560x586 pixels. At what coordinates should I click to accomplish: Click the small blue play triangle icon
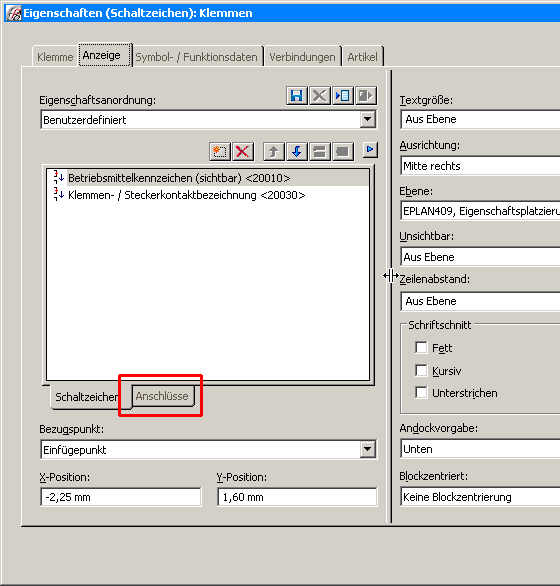[x=370, y=150]
